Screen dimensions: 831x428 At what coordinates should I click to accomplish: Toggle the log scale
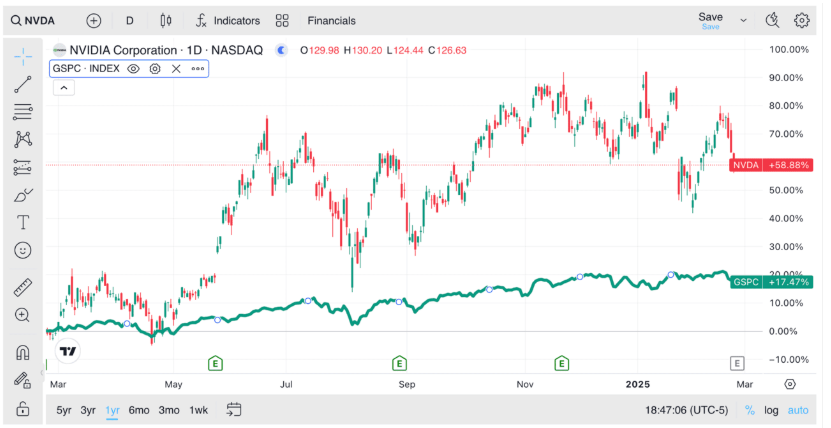[771, 410]
